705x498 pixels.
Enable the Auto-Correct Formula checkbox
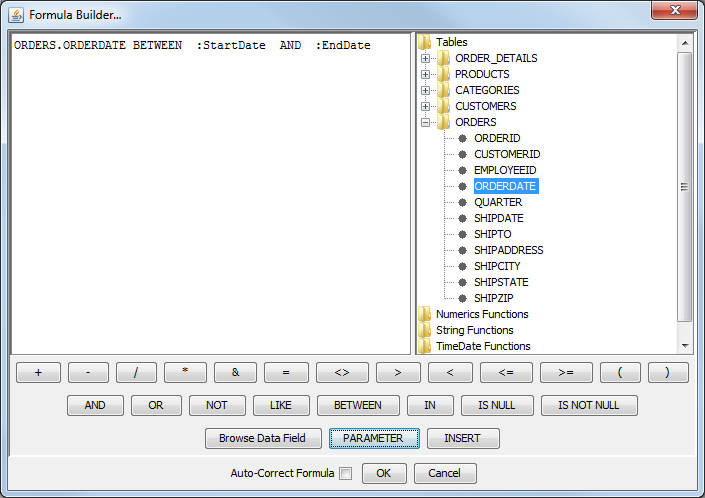[x=345, y=474]
